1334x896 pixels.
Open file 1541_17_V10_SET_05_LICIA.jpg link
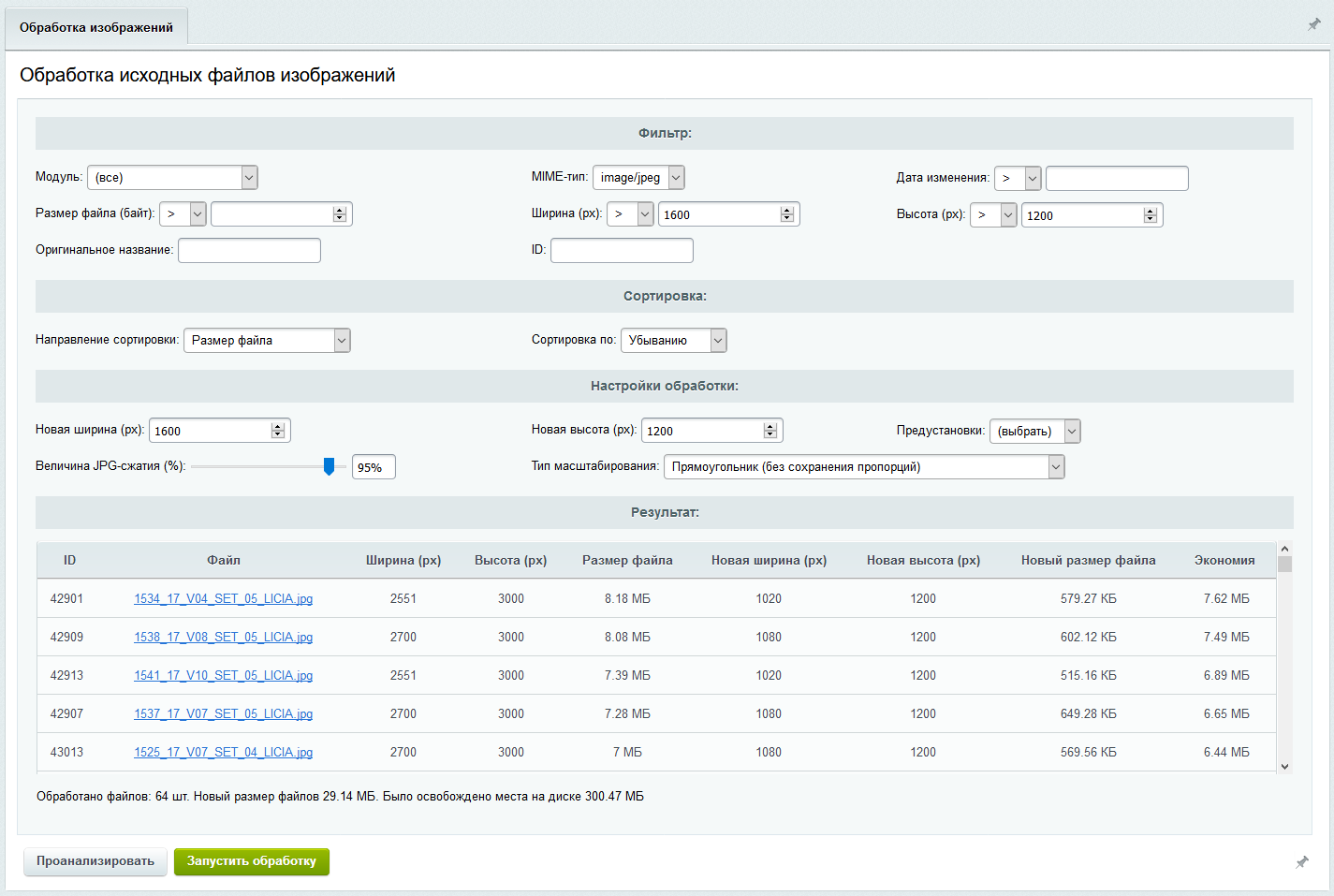tap(223, 675)
